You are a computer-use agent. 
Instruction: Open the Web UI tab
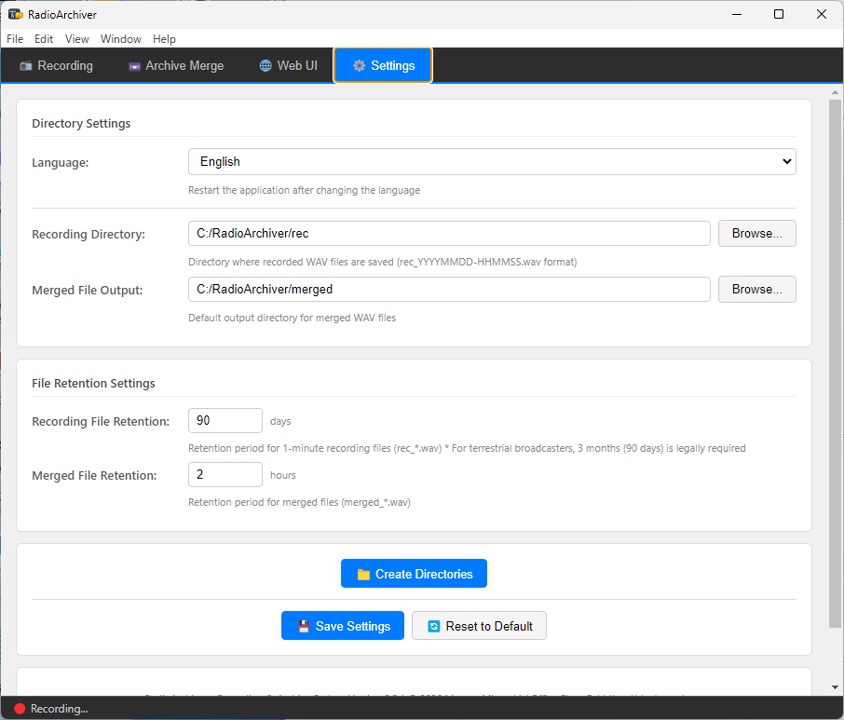coord(289,66)
